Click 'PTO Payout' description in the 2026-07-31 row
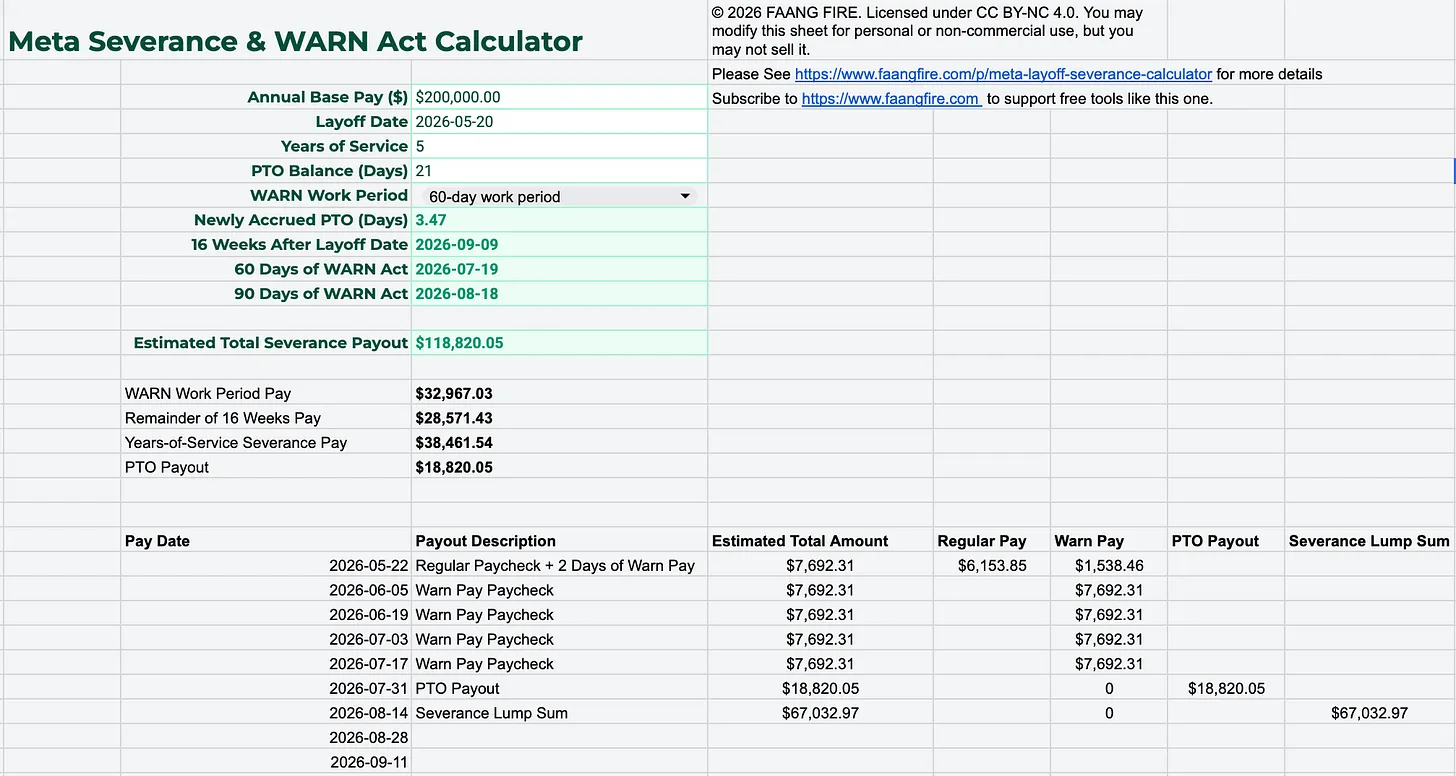Viewport: 1456px width, 776px height. (x=457, y=688)
